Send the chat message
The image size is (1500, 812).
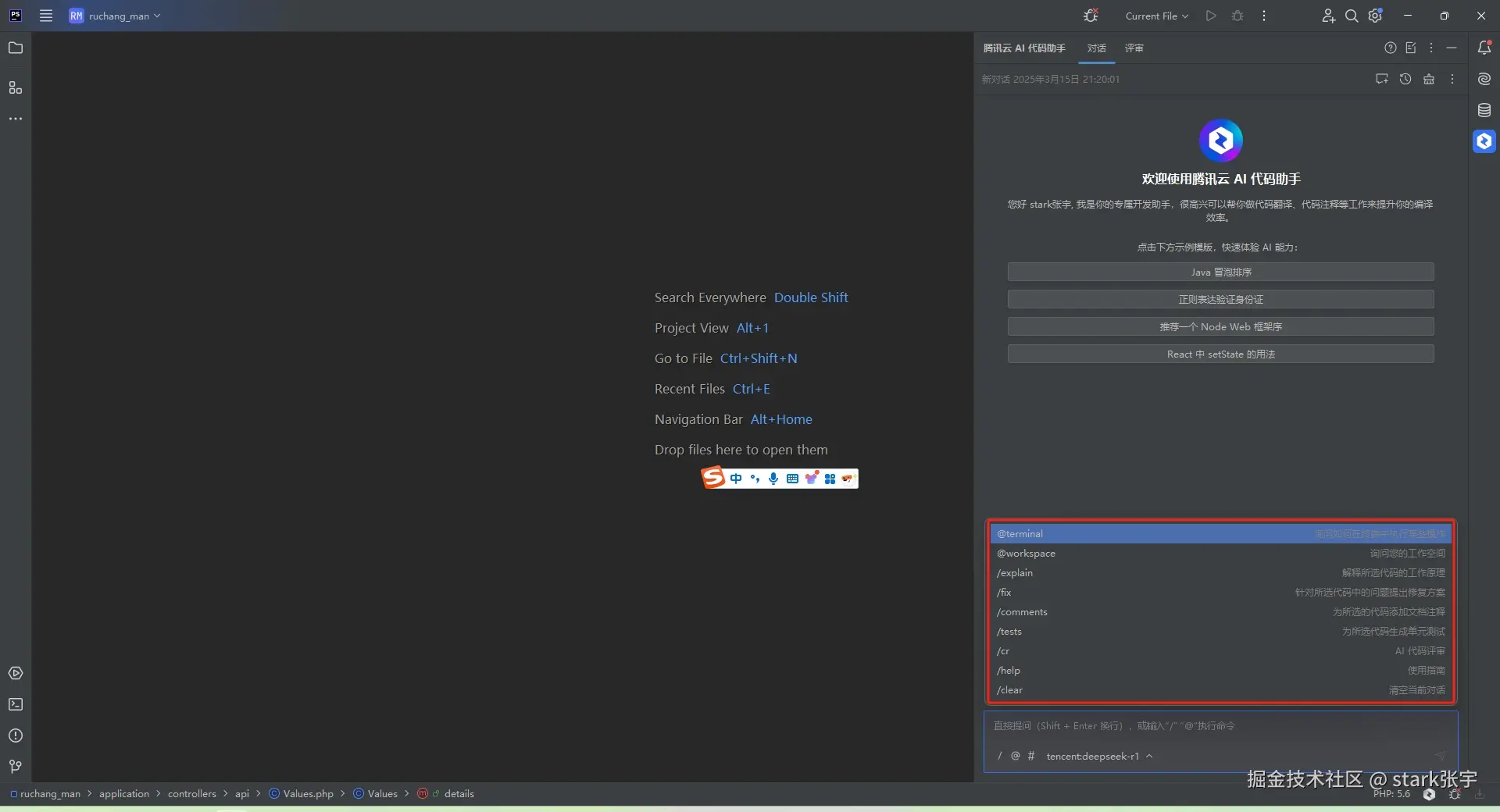pos(1440,756)
